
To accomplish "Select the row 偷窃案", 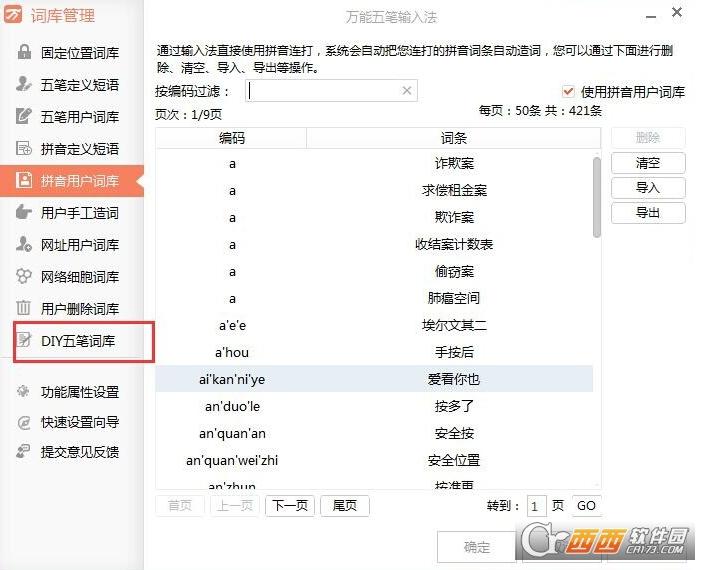I will (374, 271).
